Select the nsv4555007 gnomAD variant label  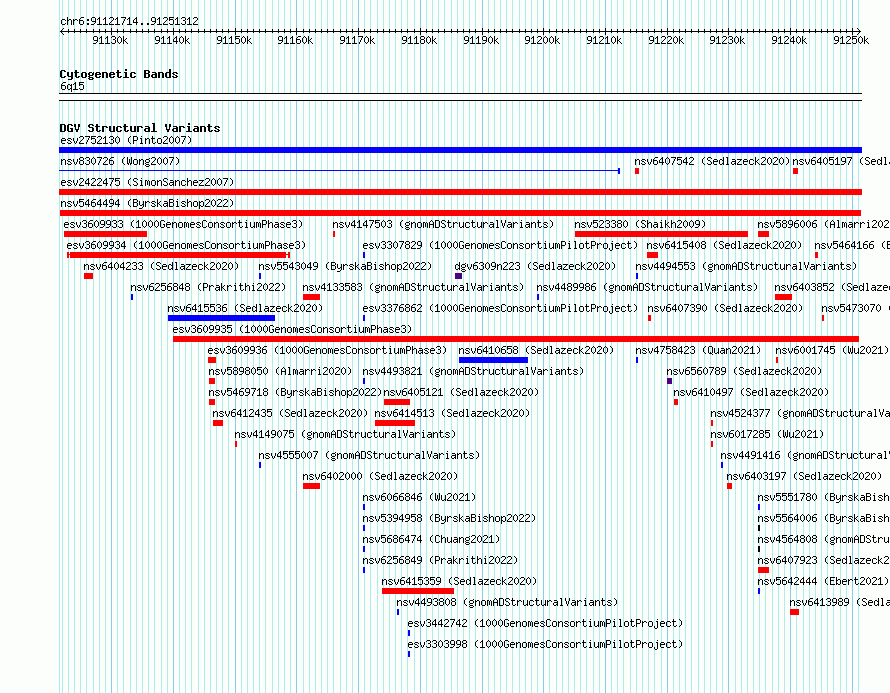pos(369,455)
